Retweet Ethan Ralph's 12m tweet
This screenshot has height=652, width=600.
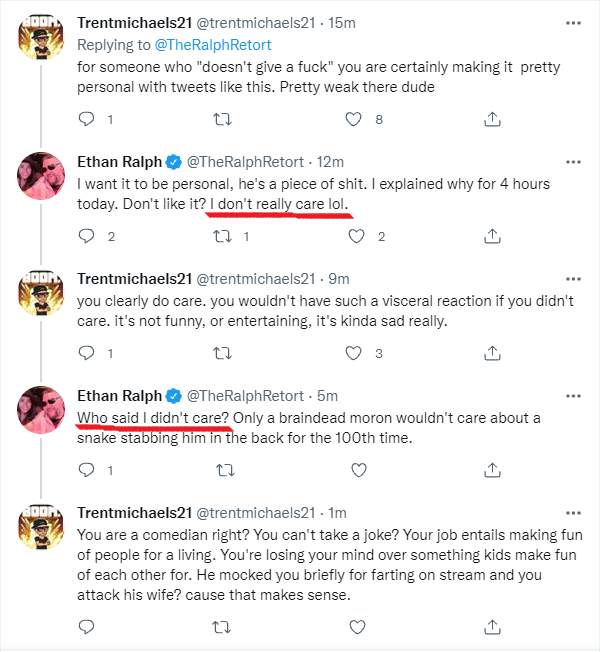coord(222,237)
